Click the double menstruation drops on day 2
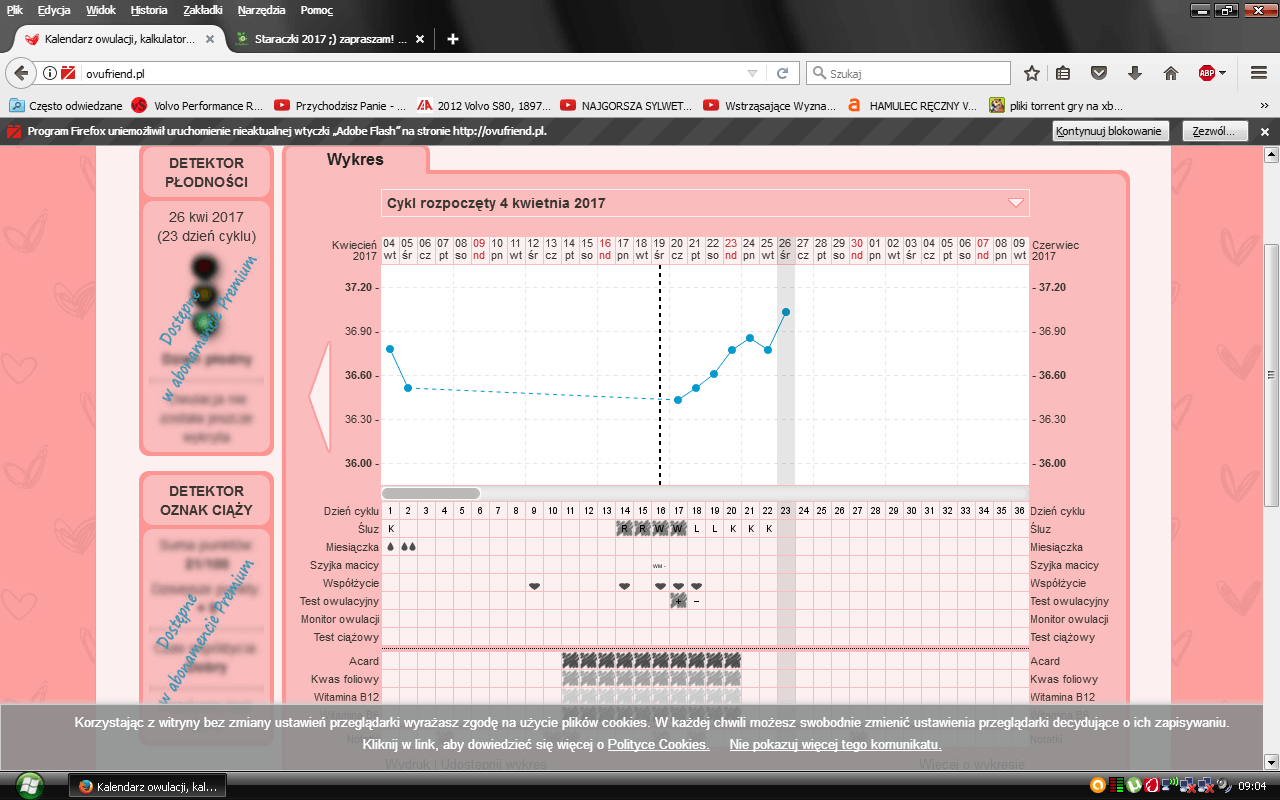 tap(408, 547)
